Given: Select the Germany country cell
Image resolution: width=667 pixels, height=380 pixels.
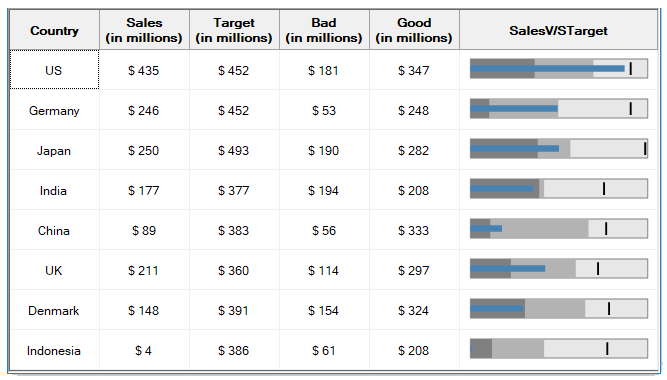Looking at the screenshot, I should tap(54, 110).
